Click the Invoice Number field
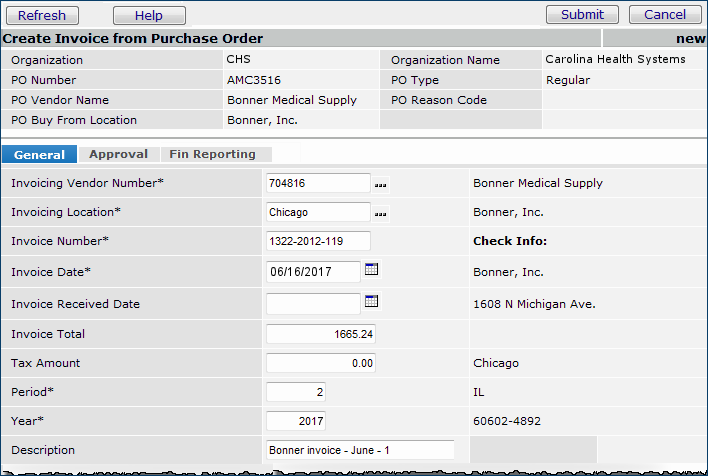 pyautogui.click(x=318, y=241)
